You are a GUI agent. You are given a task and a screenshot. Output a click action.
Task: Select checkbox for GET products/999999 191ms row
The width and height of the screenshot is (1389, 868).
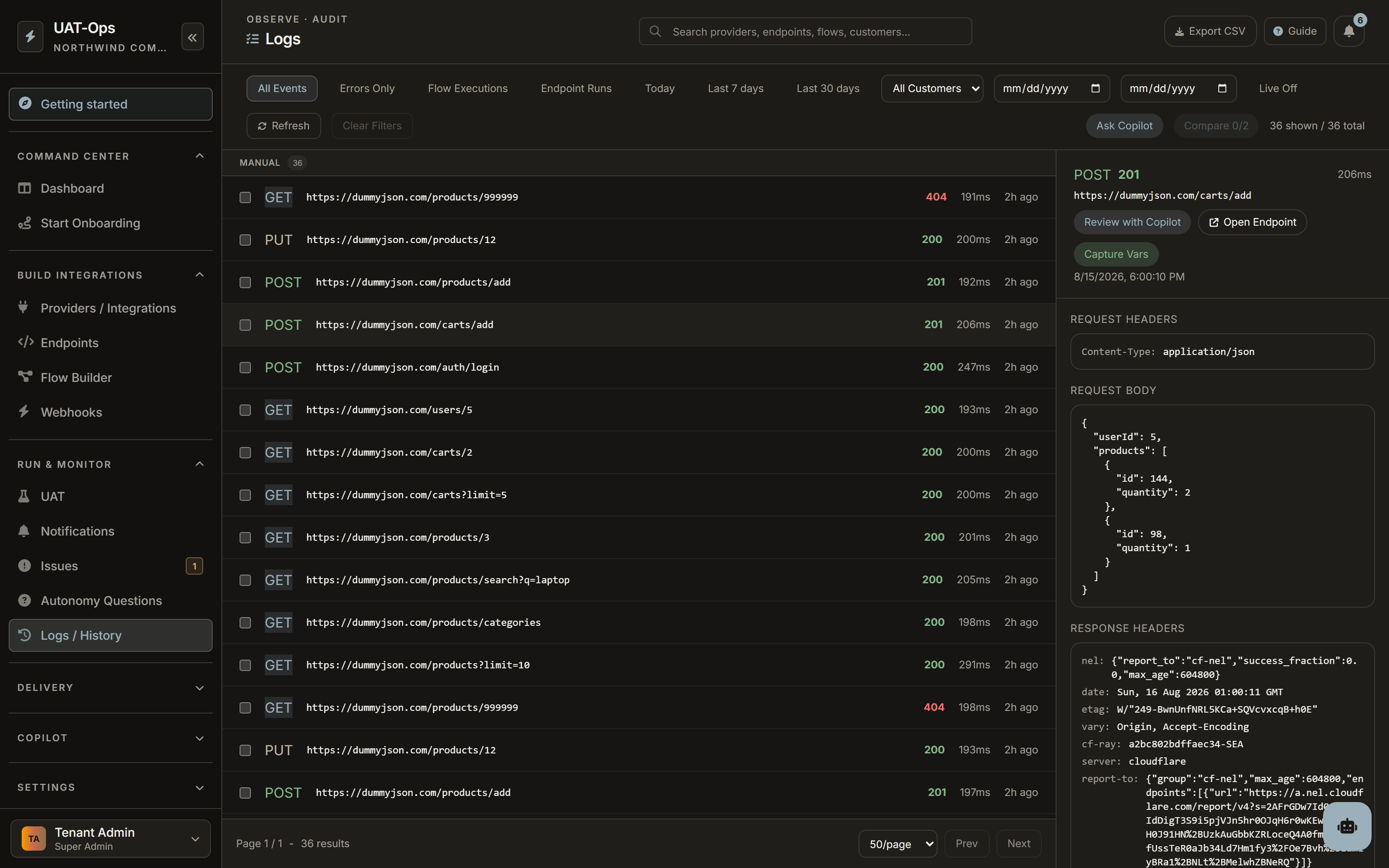click(x=245, y=197)
